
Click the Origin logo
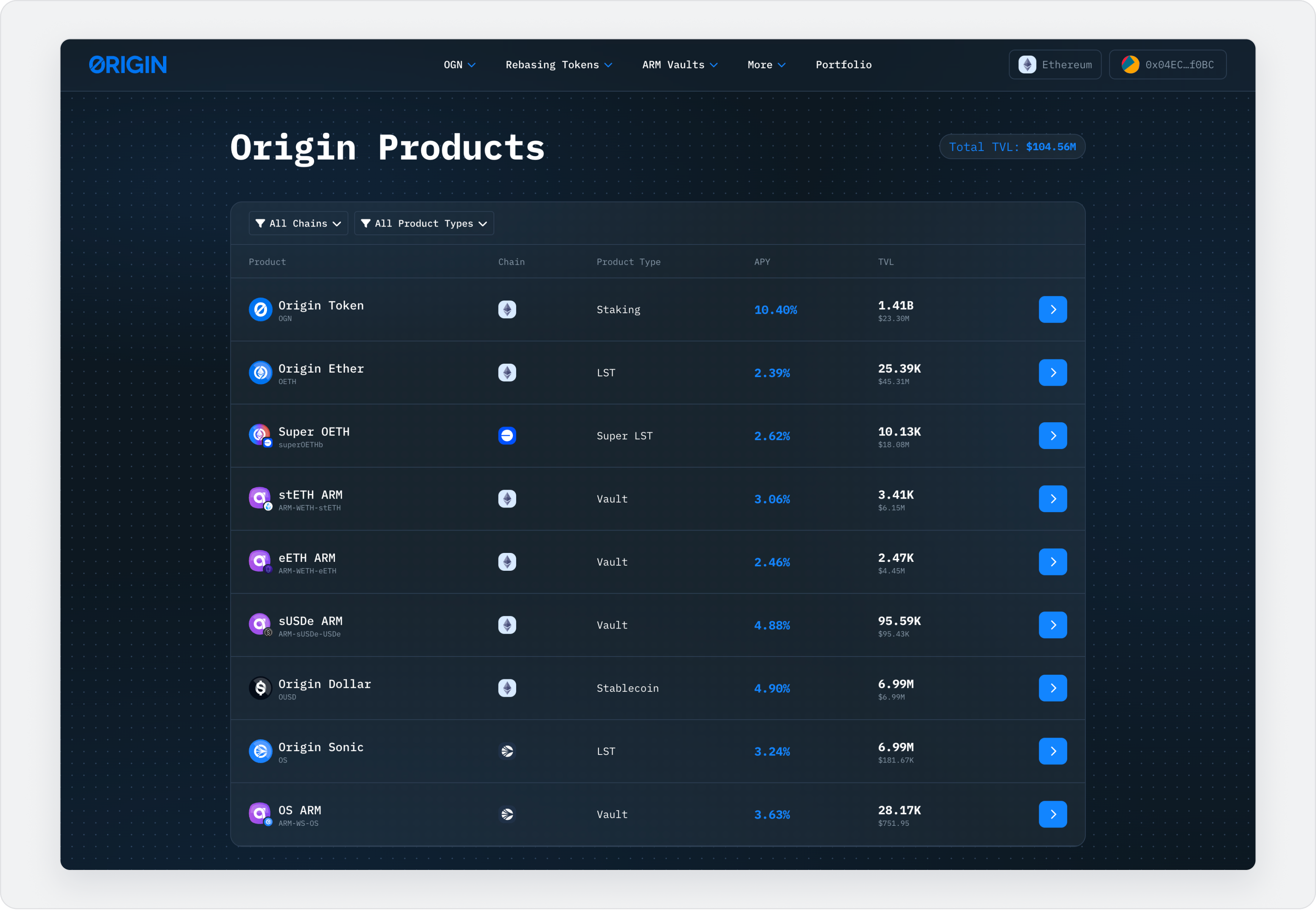point(128,65)
